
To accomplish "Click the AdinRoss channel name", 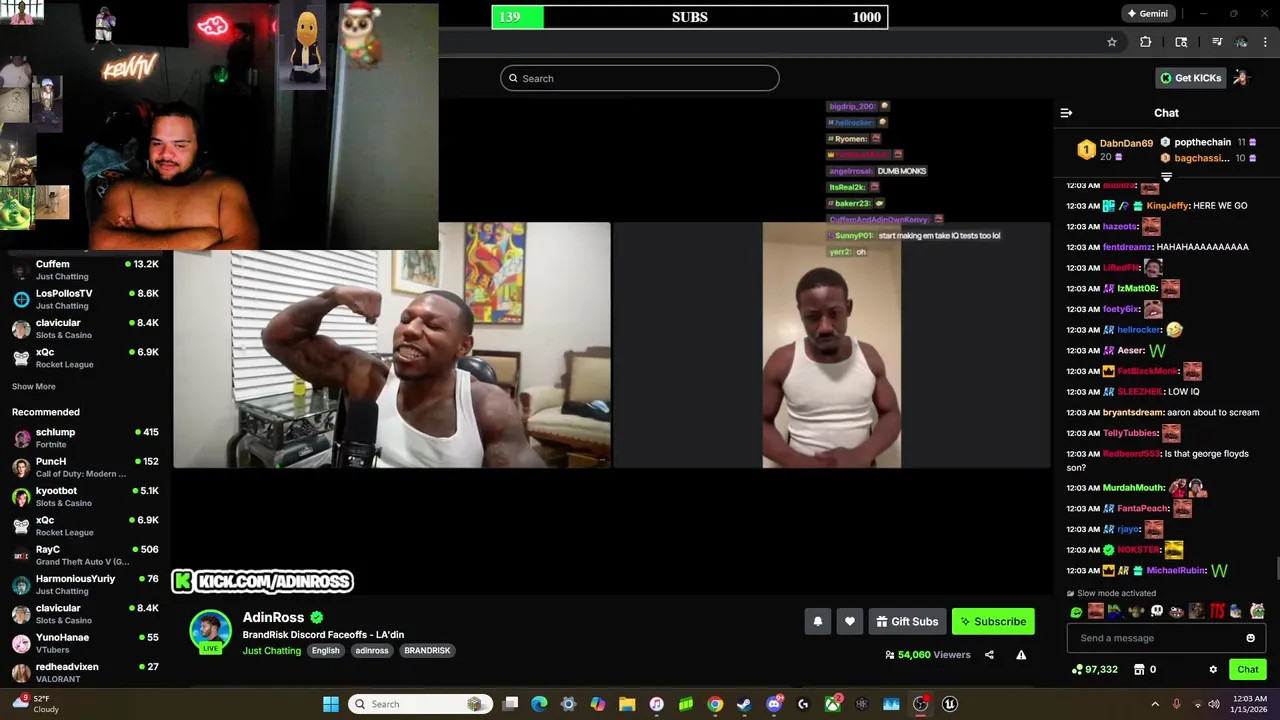I will click(273, 617).
